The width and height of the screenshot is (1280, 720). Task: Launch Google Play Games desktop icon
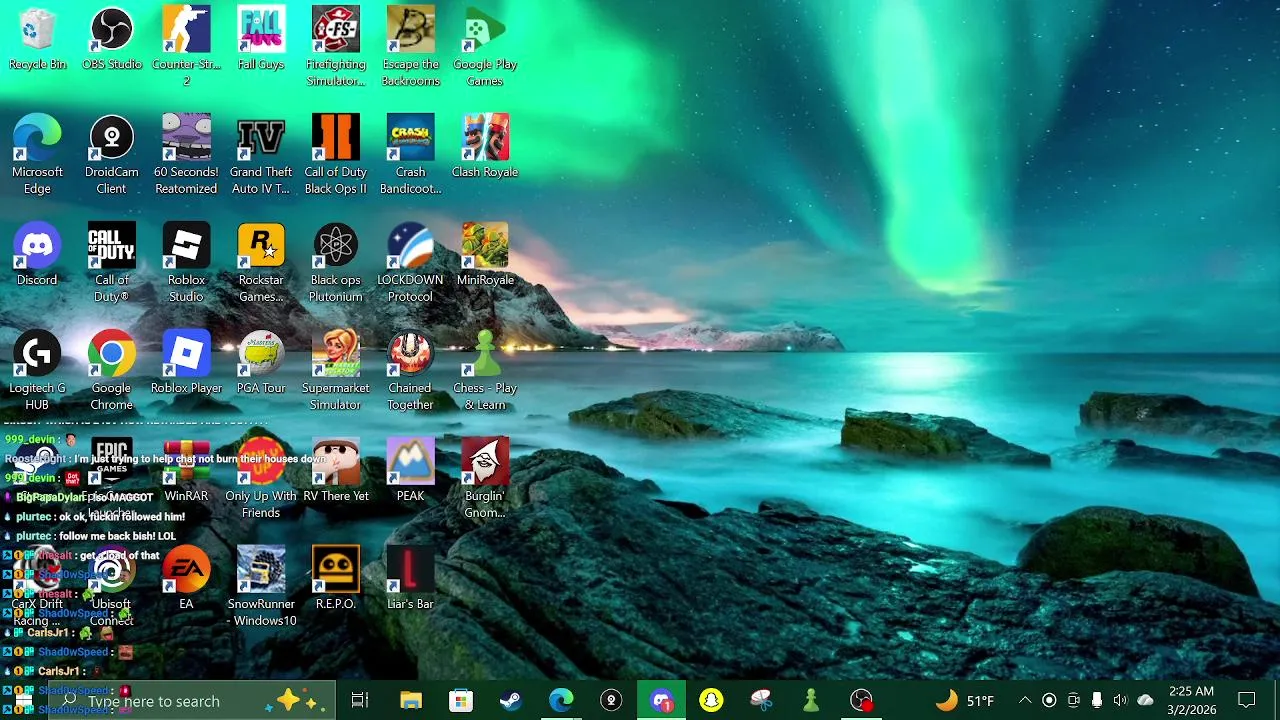click(x=485, y=47)
